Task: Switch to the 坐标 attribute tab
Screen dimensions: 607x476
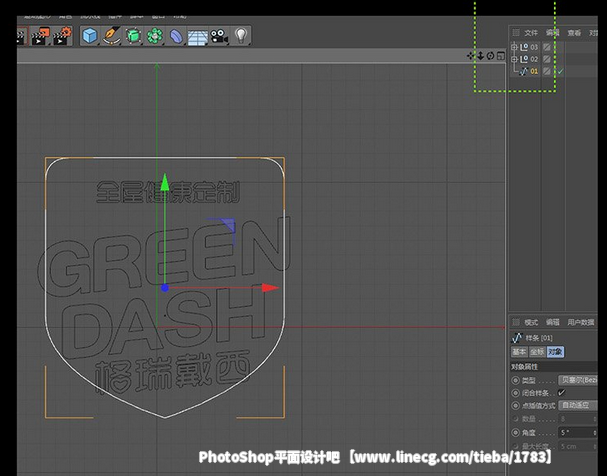Action: [x=537, y=352]
